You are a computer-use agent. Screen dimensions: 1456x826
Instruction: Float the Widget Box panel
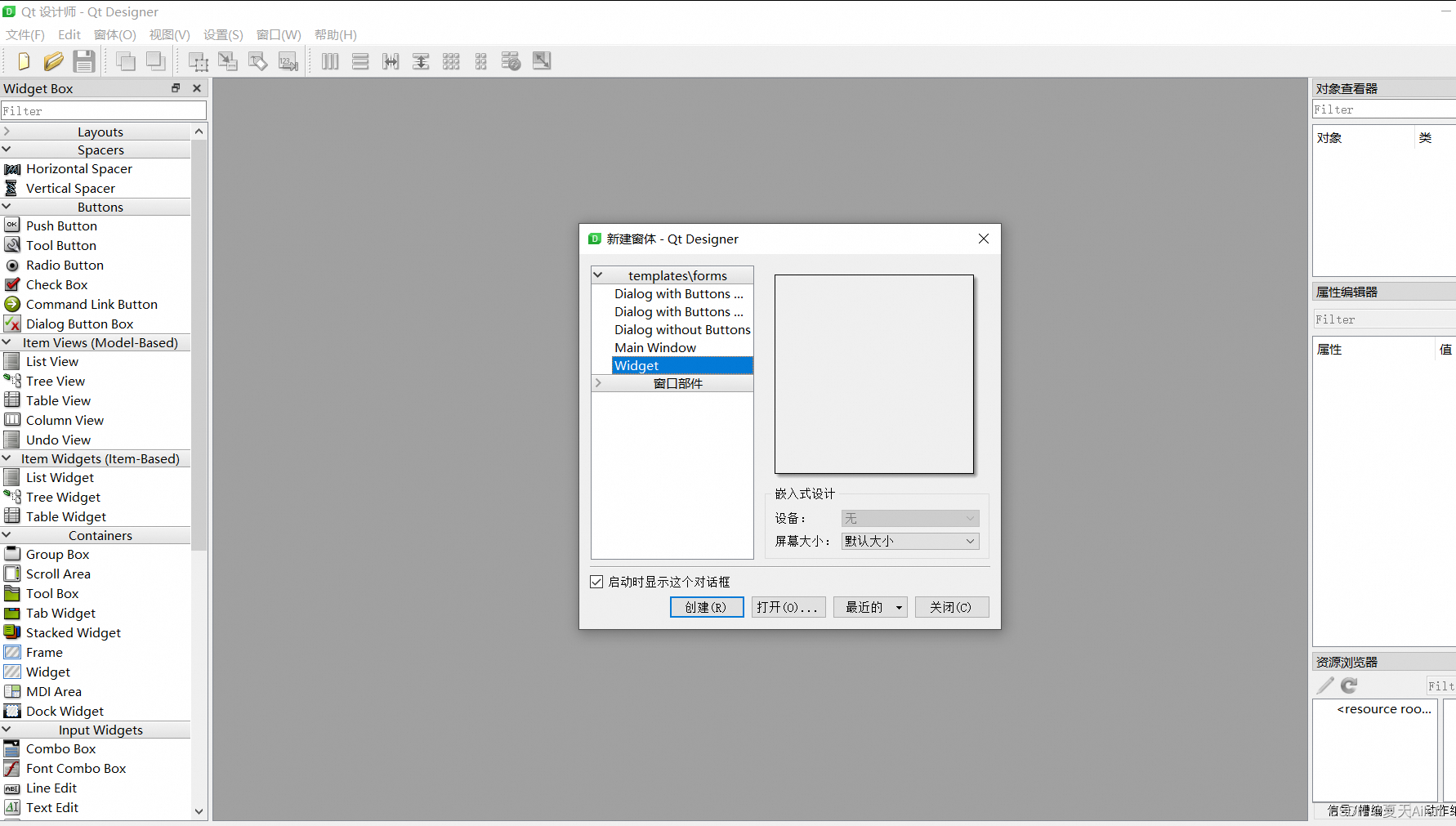pyautogui.click(x=176, y=88)
